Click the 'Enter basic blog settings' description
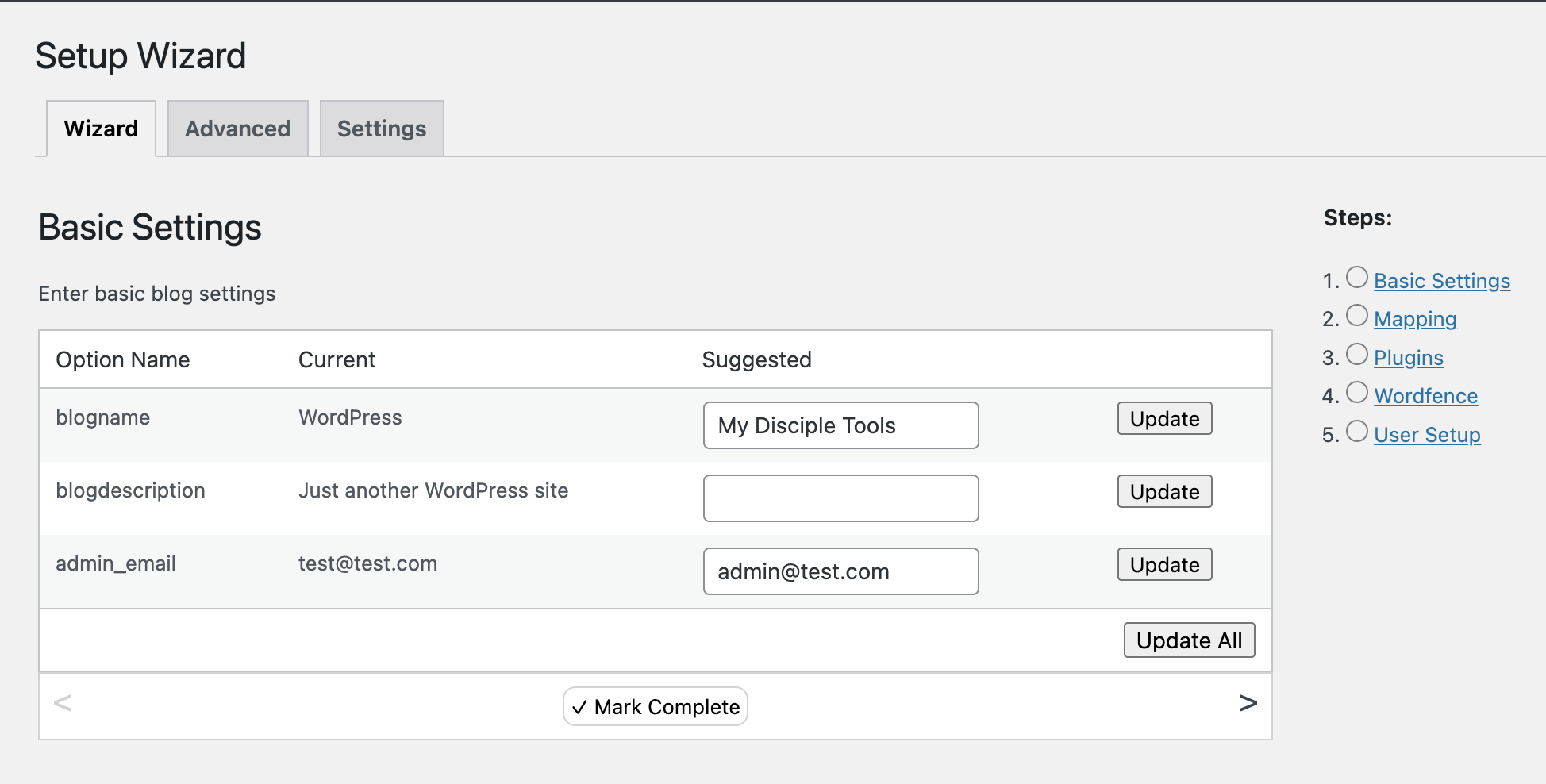This screenshot has height=784, width=1546. pos(157,294)
